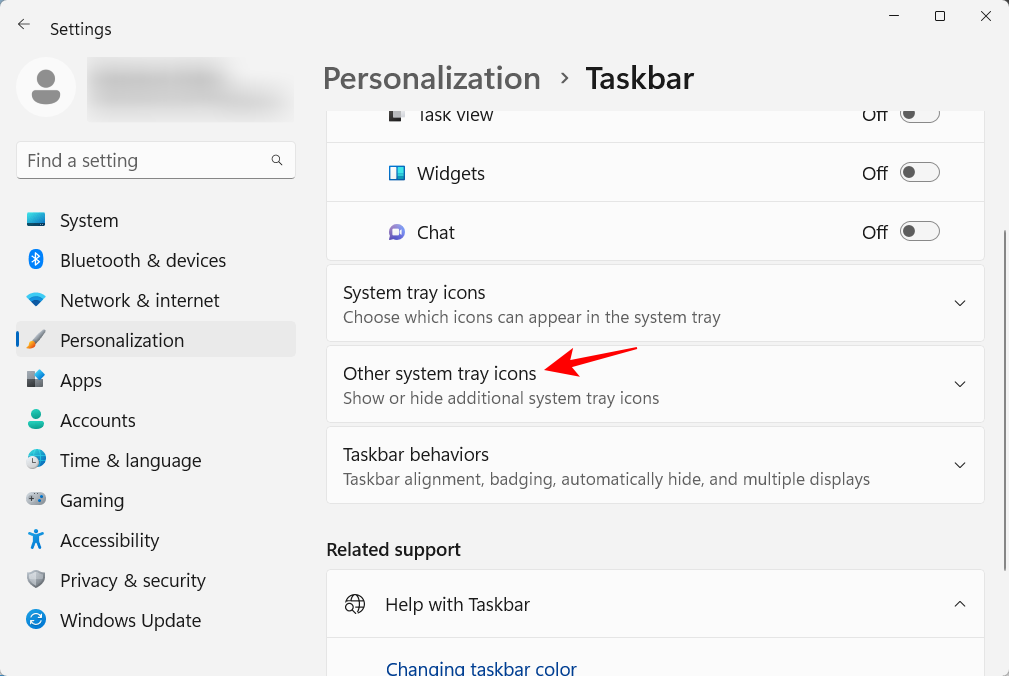Click the Windows Update refresh icon

click(x=36, y=620)
